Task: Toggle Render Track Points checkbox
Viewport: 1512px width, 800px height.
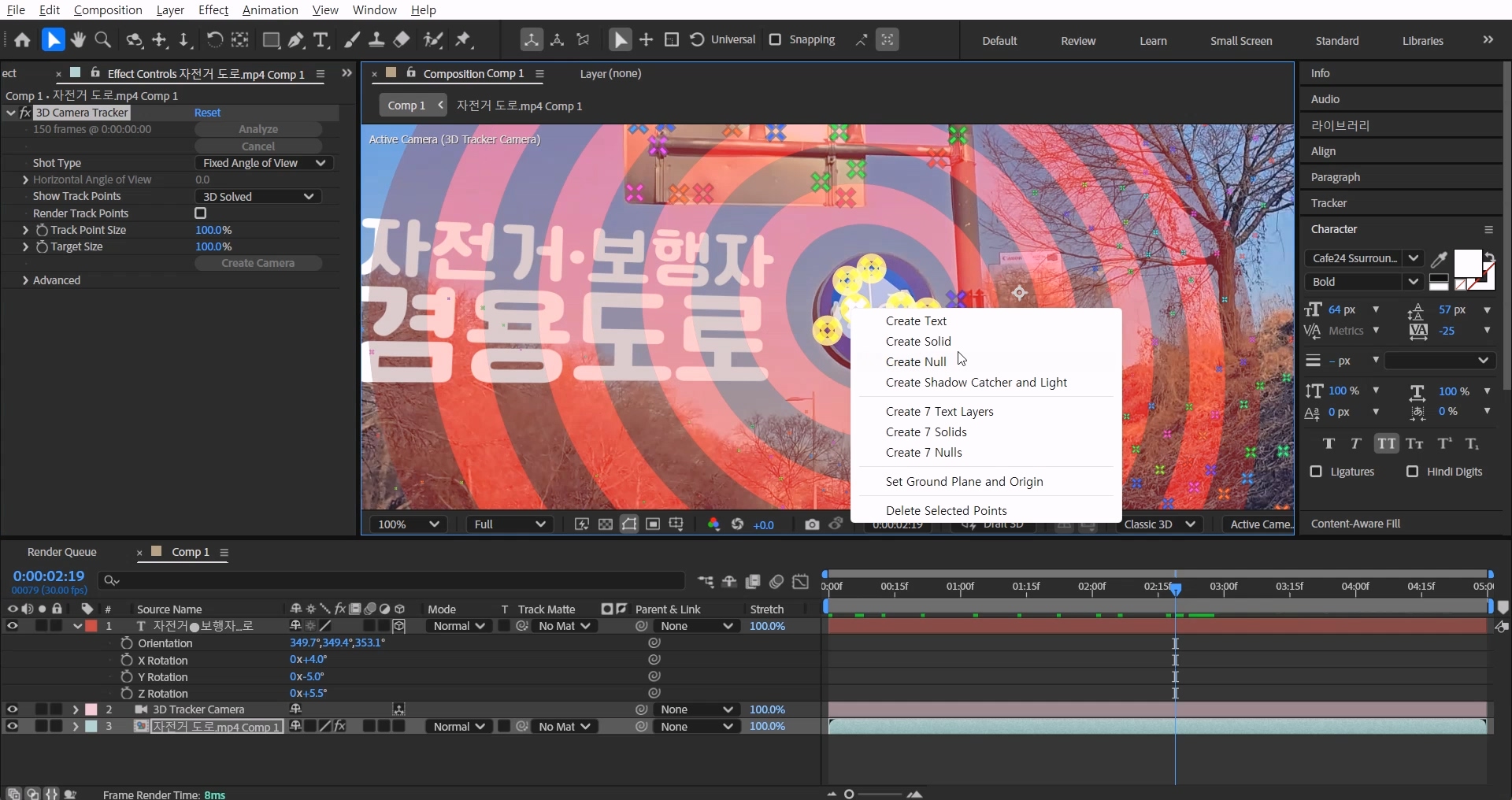Action: [x=200, y=213]
